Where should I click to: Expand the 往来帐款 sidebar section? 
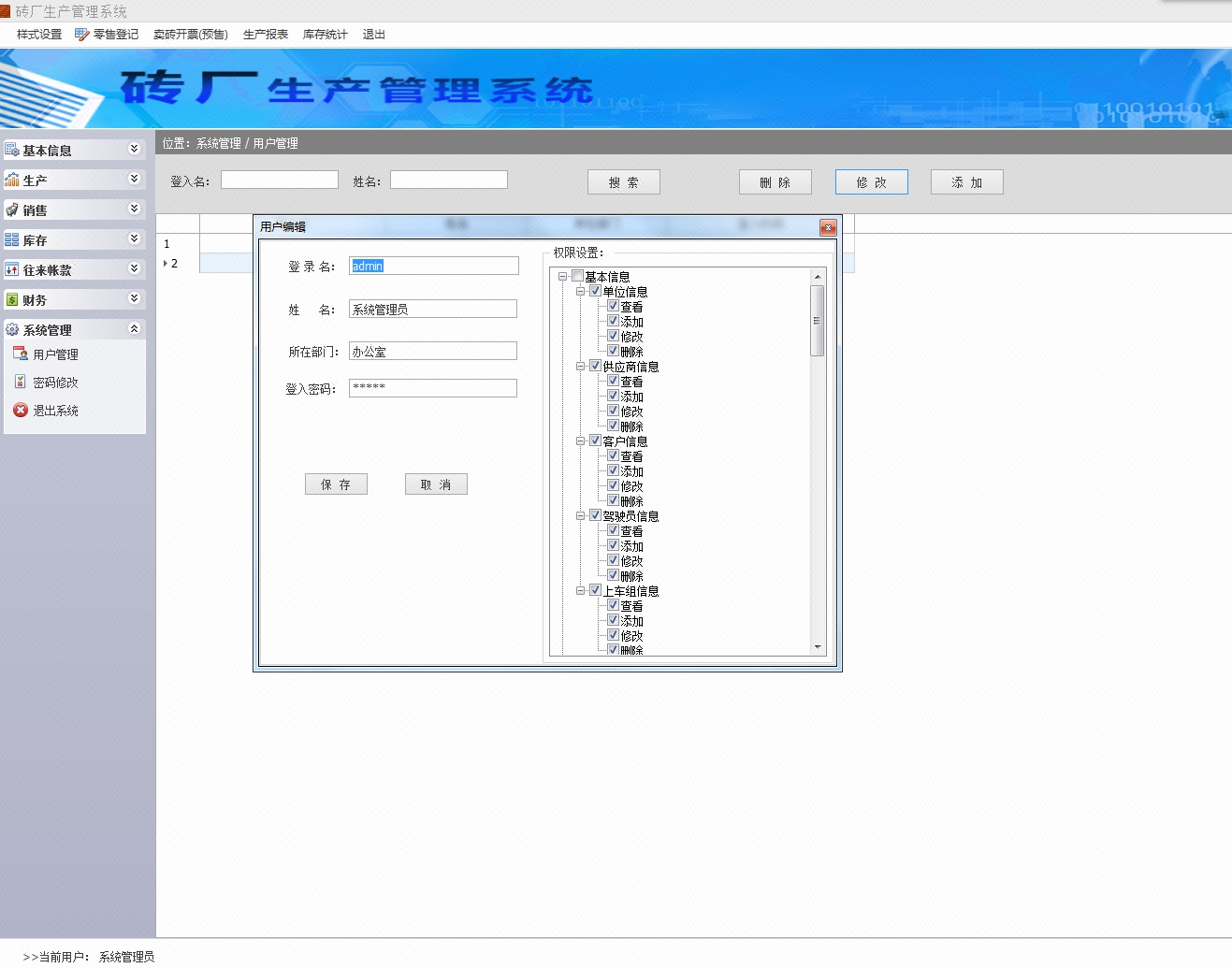tap(134, 268)
